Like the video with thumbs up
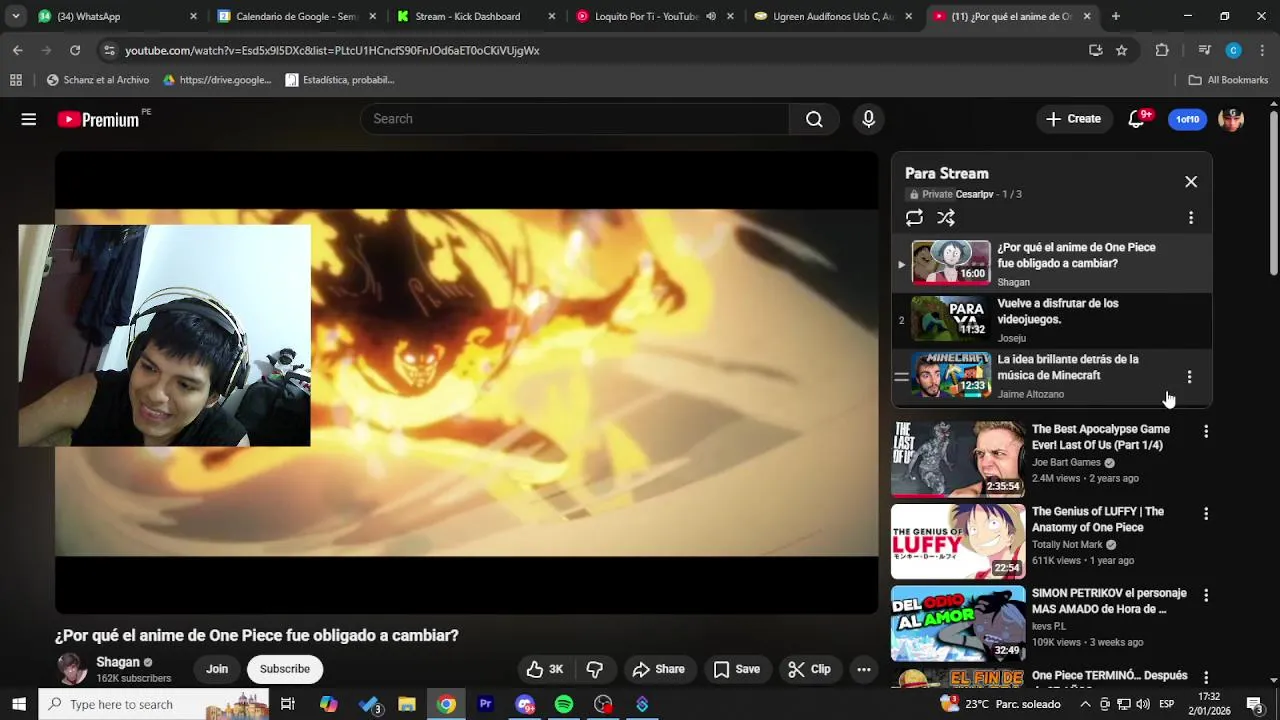The width and height of the screenshot is (1280, 720). tap(545, 669)
